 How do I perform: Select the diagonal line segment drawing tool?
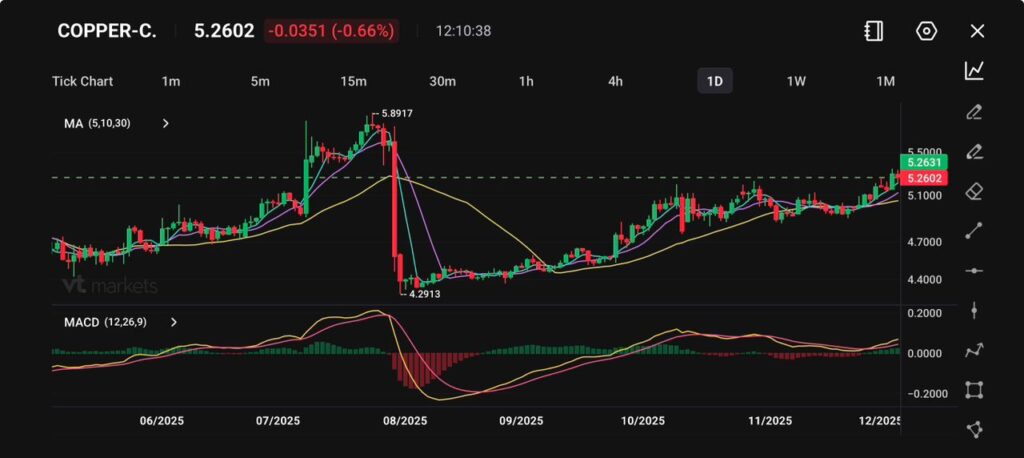click(x=974, y=231)
